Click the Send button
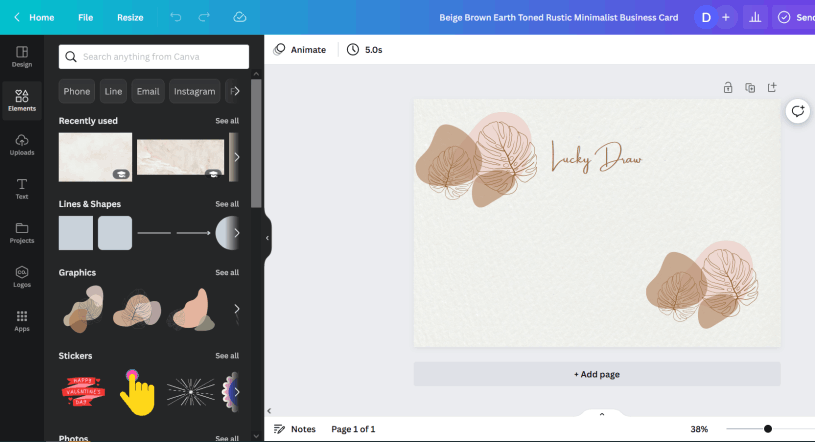Image resolution: width=815 pixels, height=442 pixels. tap(794, 17)
